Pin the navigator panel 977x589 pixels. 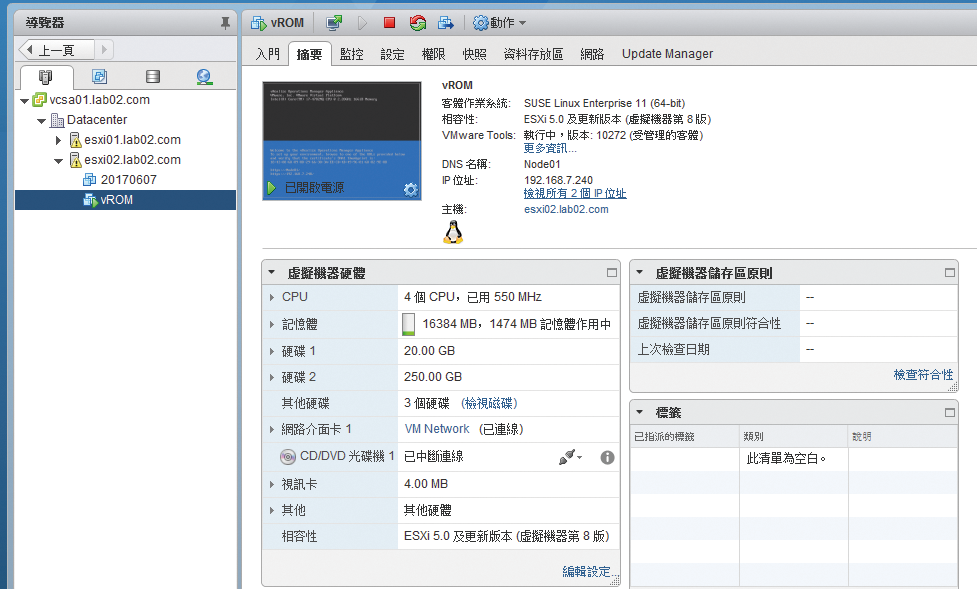[x=225, y=24]
